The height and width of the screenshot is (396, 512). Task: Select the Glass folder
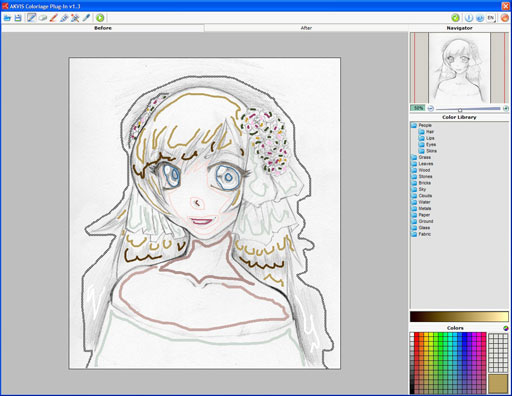421,228
